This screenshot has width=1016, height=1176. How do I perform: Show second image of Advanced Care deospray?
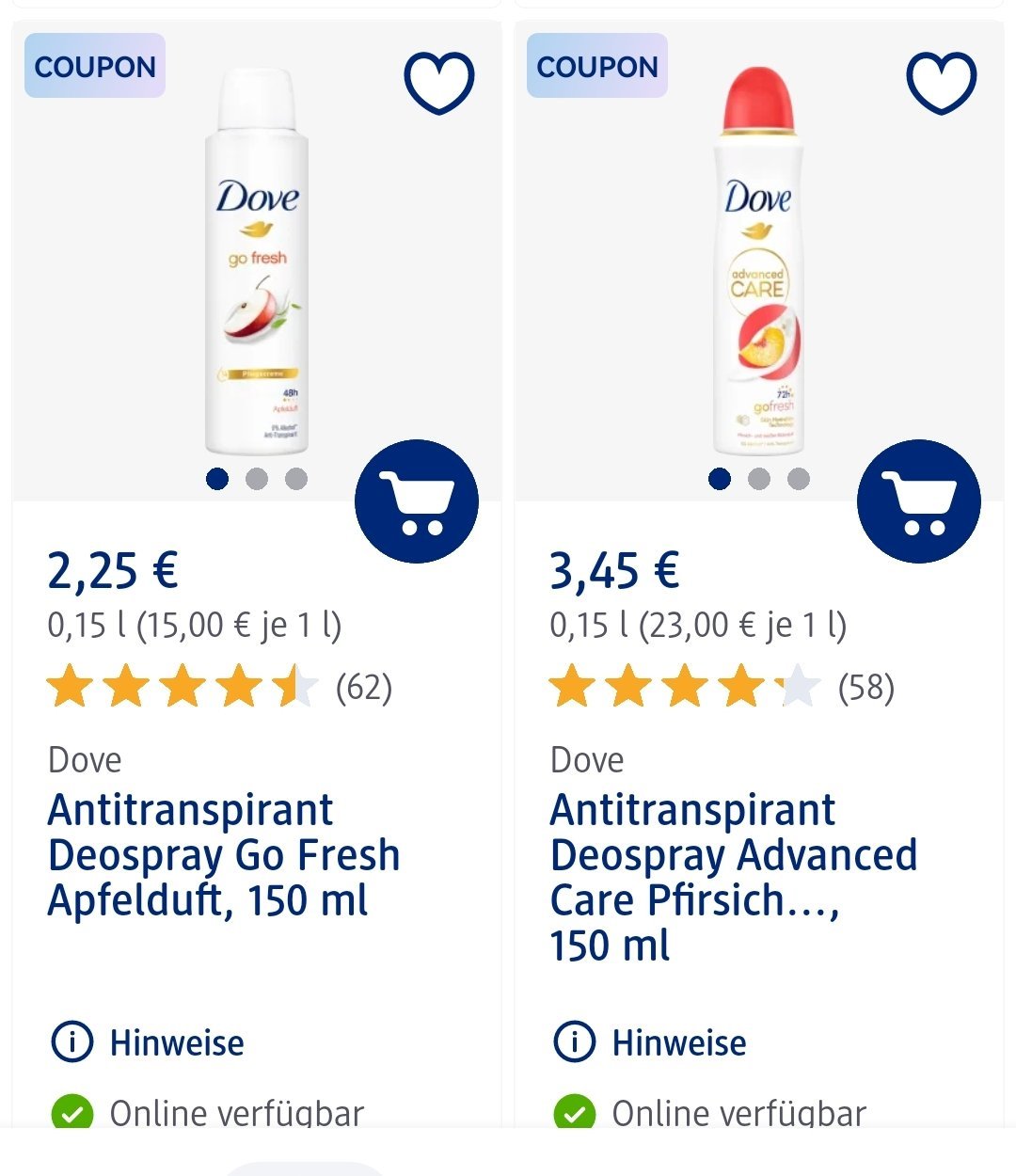(x=759, y=479)
